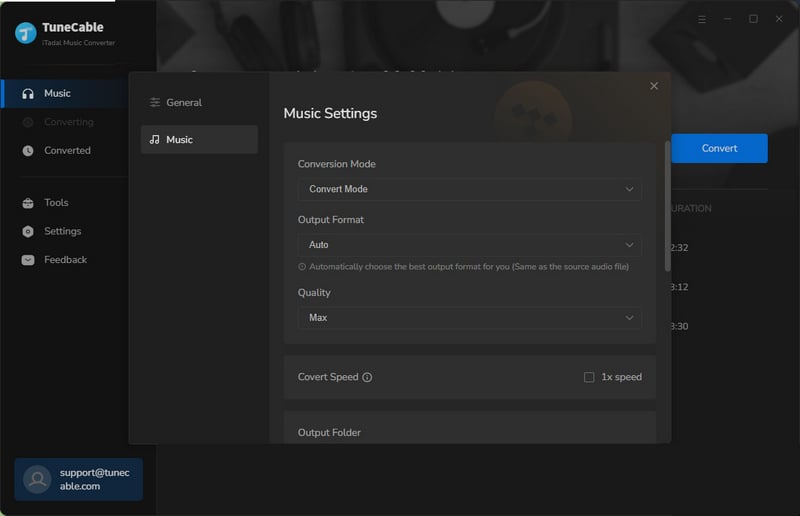The width and height of the screenshot is (800, 516).
Task: Click the info icon beside Covert Speed
Action: pos(367,377)
